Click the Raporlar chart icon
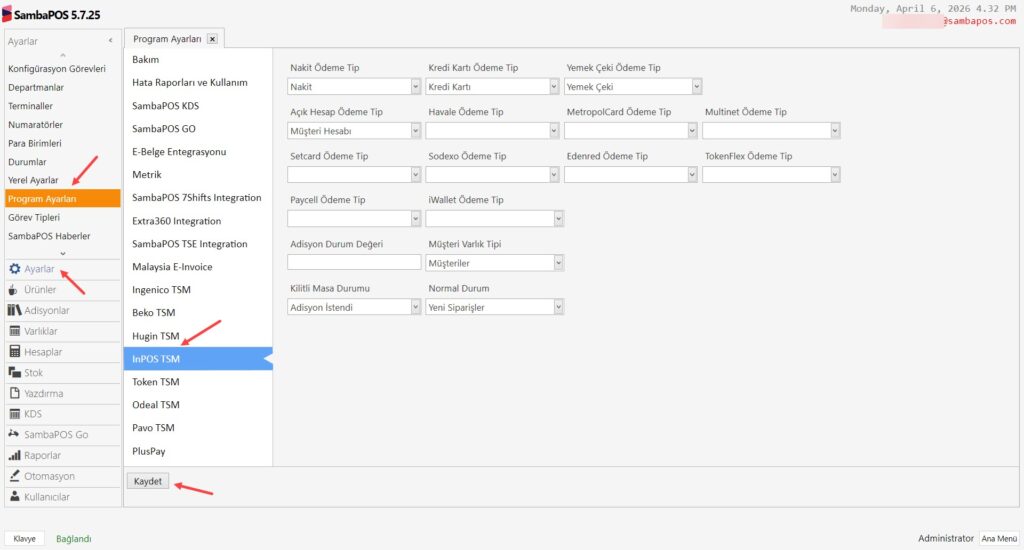 click(x=15, y=455)
